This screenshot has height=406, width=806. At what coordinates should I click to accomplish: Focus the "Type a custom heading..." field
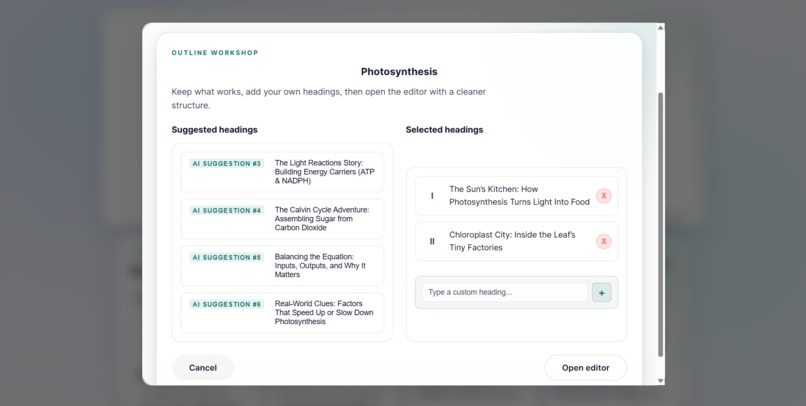(504, 292)
